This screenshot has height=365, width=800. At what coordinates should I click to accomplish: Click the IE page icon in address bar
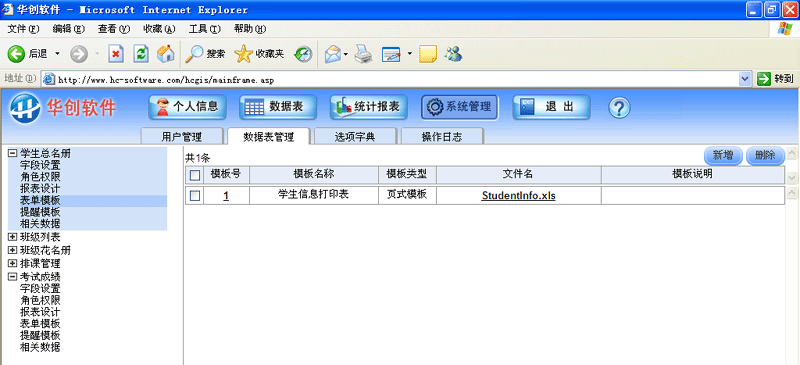tap(48, 79)
